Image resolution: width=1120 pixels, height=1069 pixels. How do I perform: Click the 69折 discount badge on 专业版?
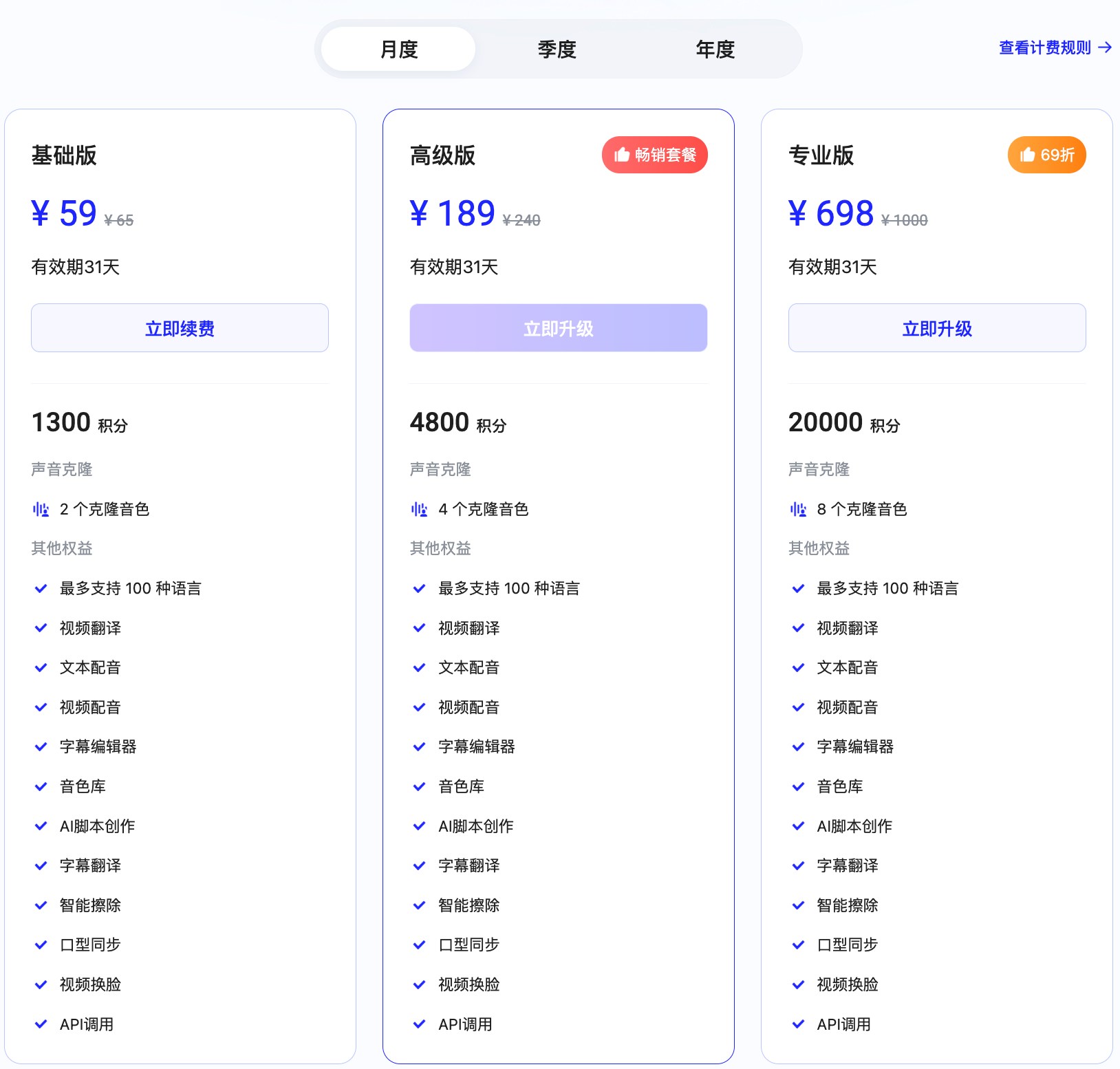[x=1047, y=155]
